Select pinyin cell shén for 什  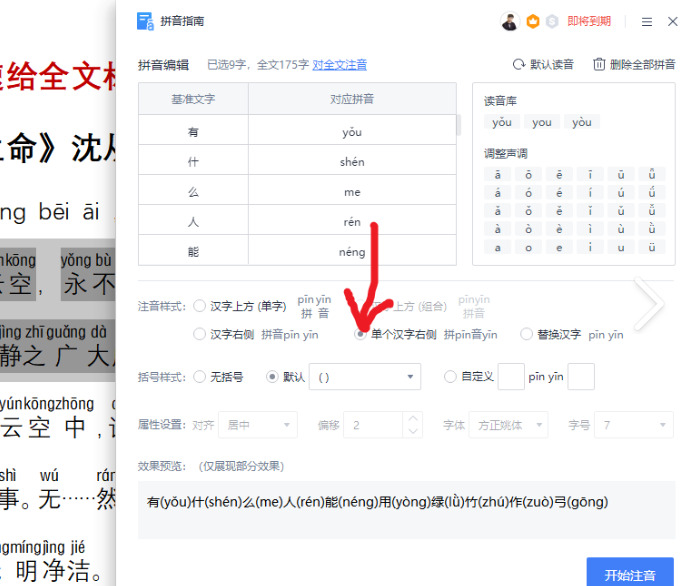click(x=352, y=162)
